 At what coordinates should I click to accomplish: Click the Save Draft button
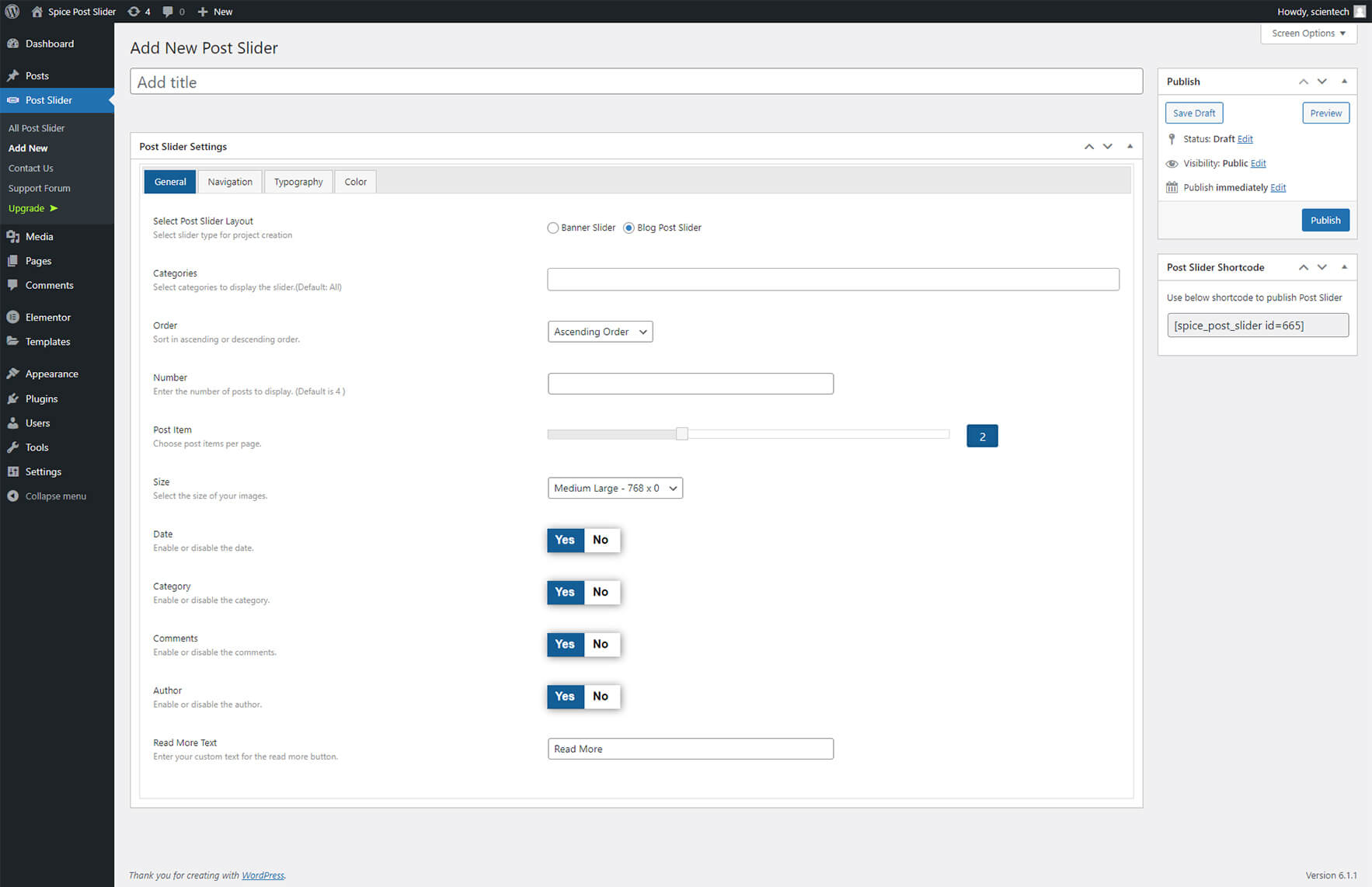1193,113
